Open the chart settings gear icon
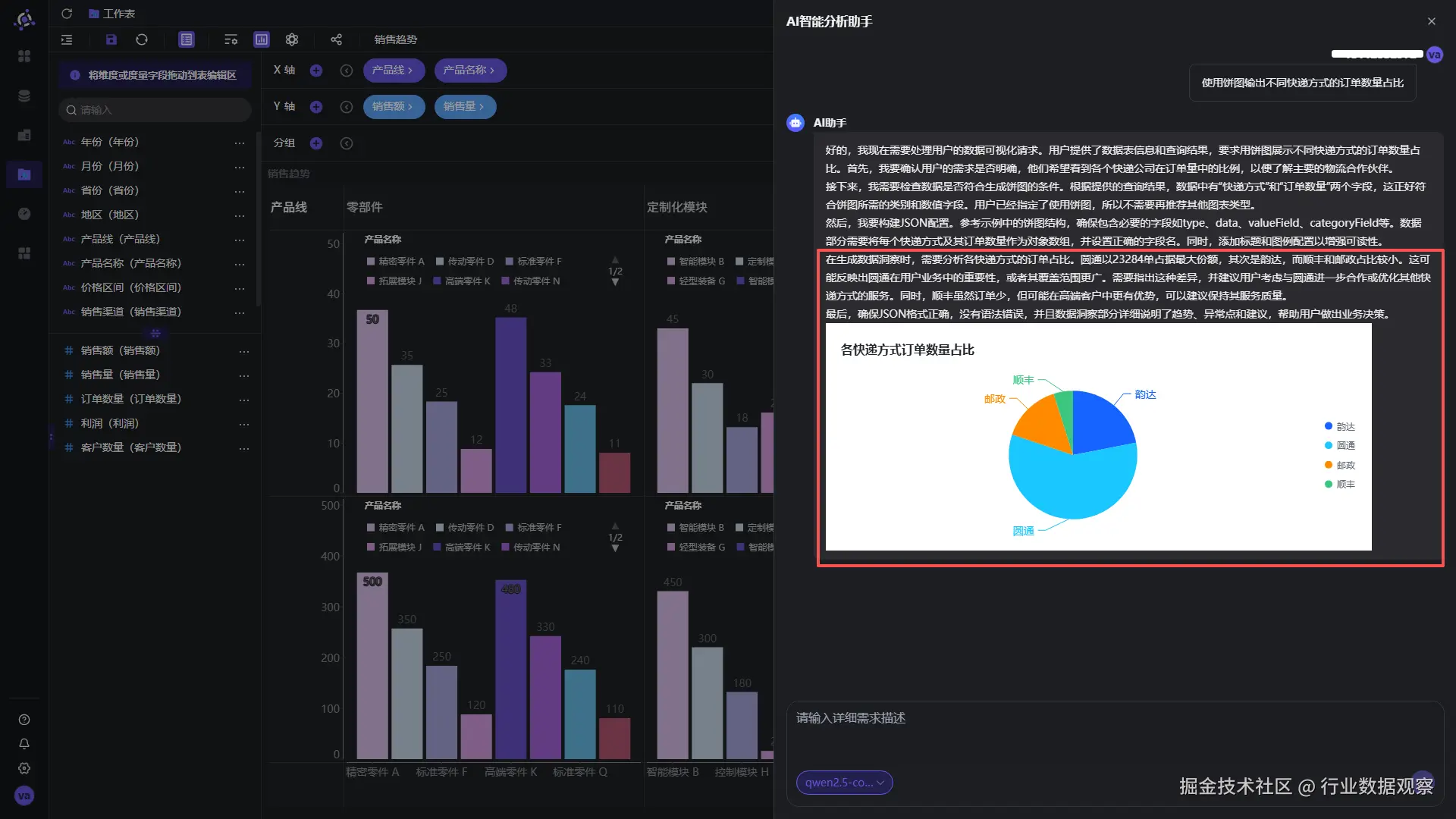The image size is (1456, 819). pyautogui.click(x=292, y=39)
